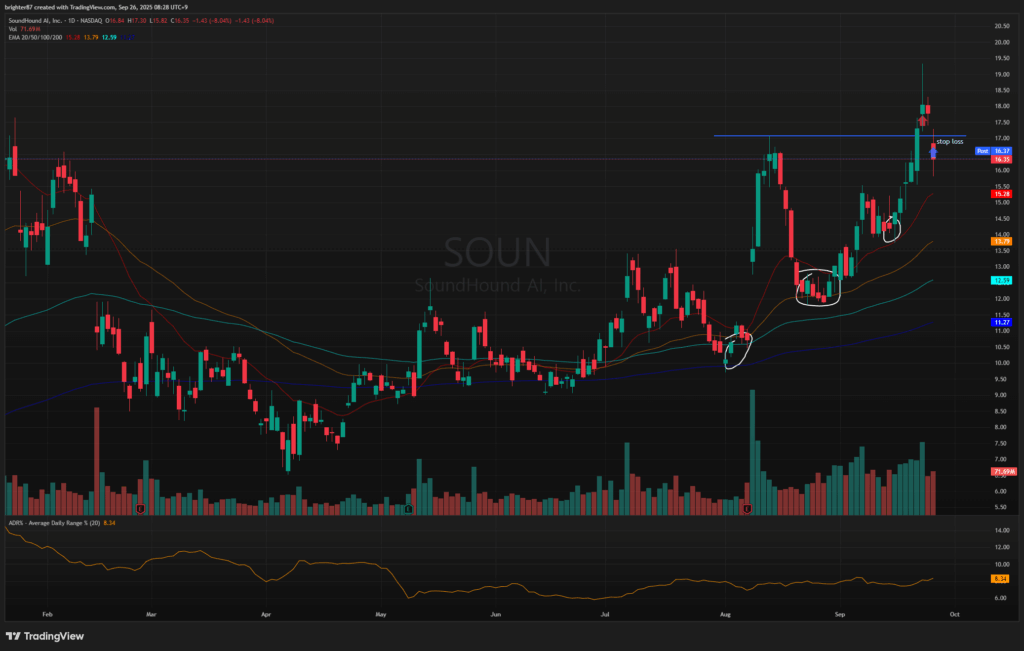Click the May label on time axis

[381, 614]
